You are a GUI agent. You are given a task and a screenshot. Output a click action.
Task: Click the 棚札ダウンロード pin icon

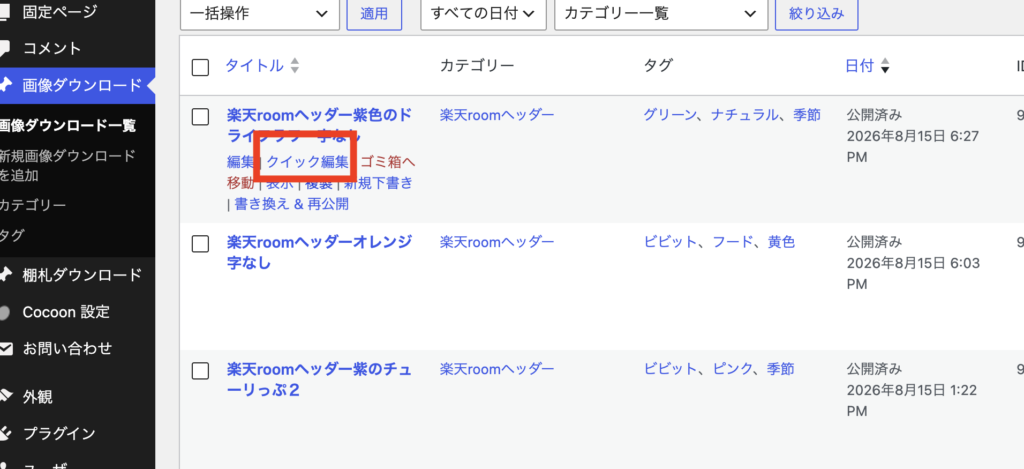coord(5,274)
